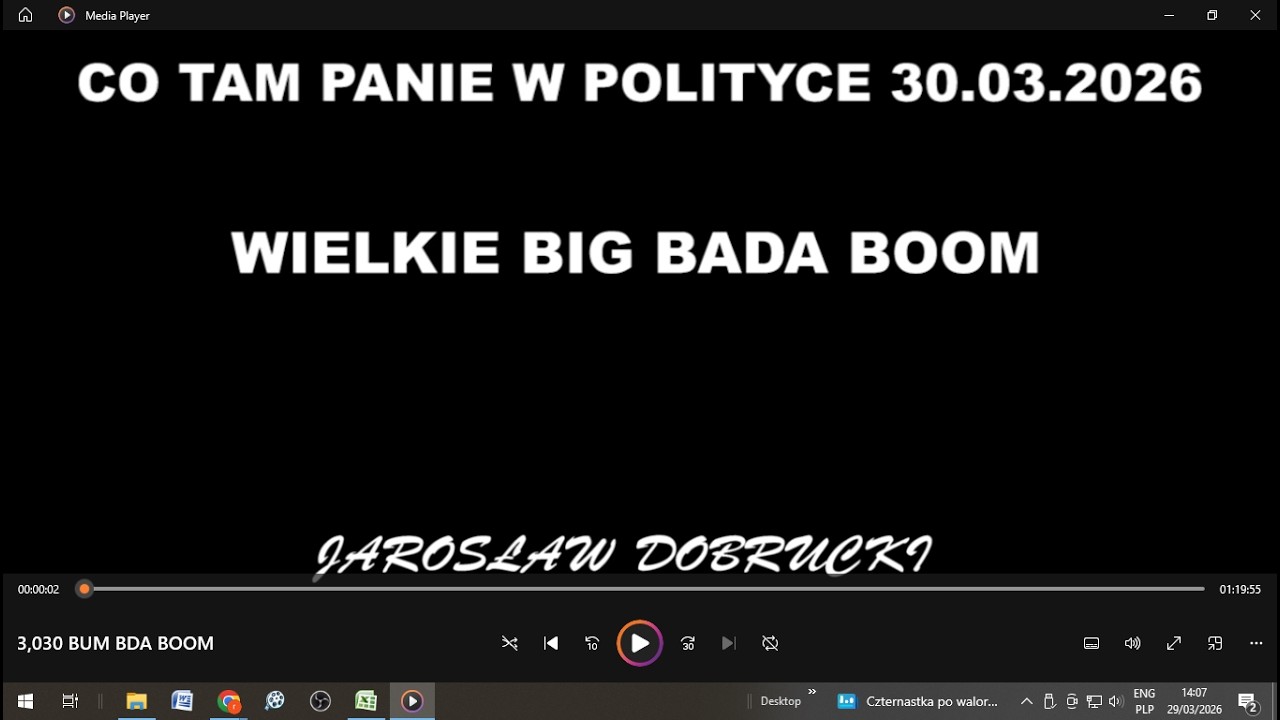Go to next track
The image size is (1280, 720).
pyautogui.click(x=729, y=643)
